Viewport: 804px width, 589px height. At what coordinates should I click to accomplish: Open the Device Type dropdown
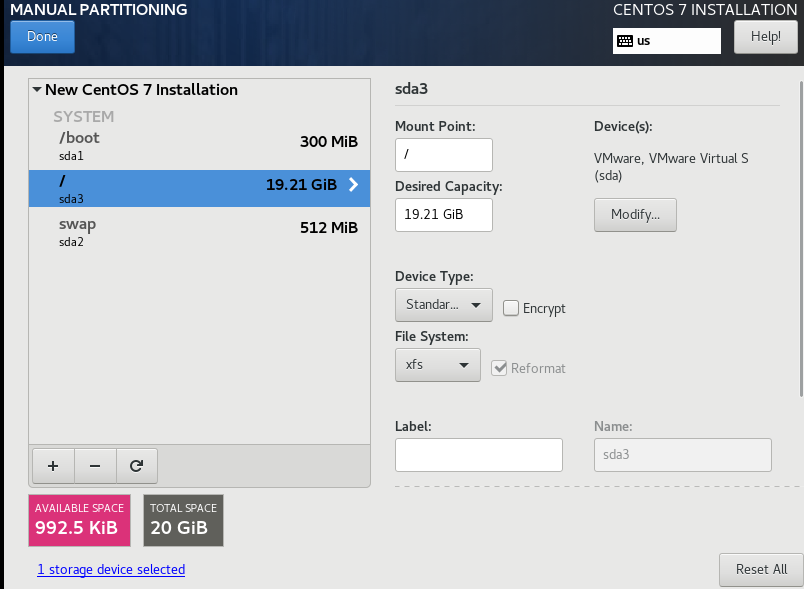click(x=444, y=304)
